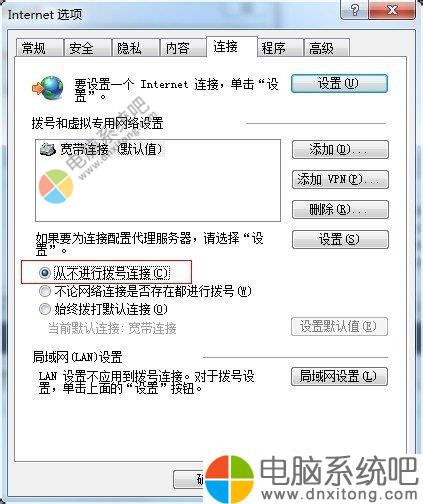Open 局域网设置(L) button
The image size is (423, 504).
[x=339, y=376]
